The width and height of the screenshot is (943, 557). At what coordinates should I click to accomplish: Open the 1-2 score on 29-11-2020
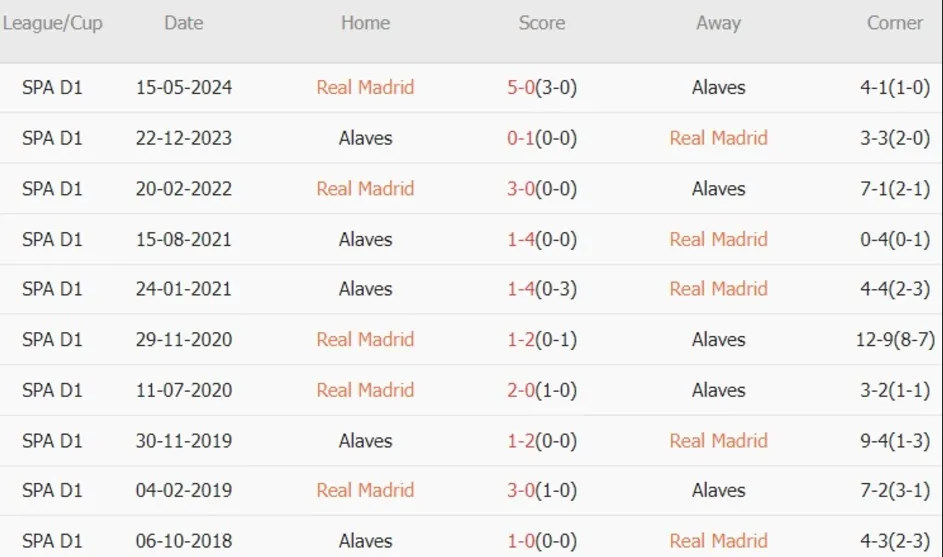coord(521,339)
